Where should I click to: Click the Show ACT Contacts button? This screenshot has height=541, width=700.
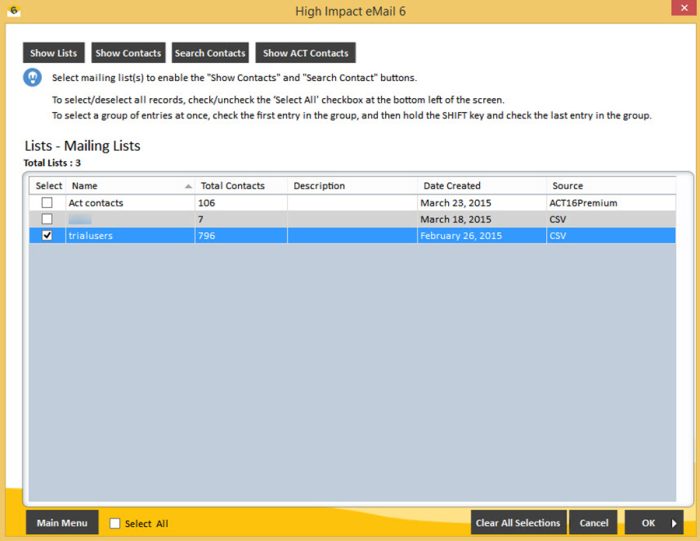click(x=305, y=53)
